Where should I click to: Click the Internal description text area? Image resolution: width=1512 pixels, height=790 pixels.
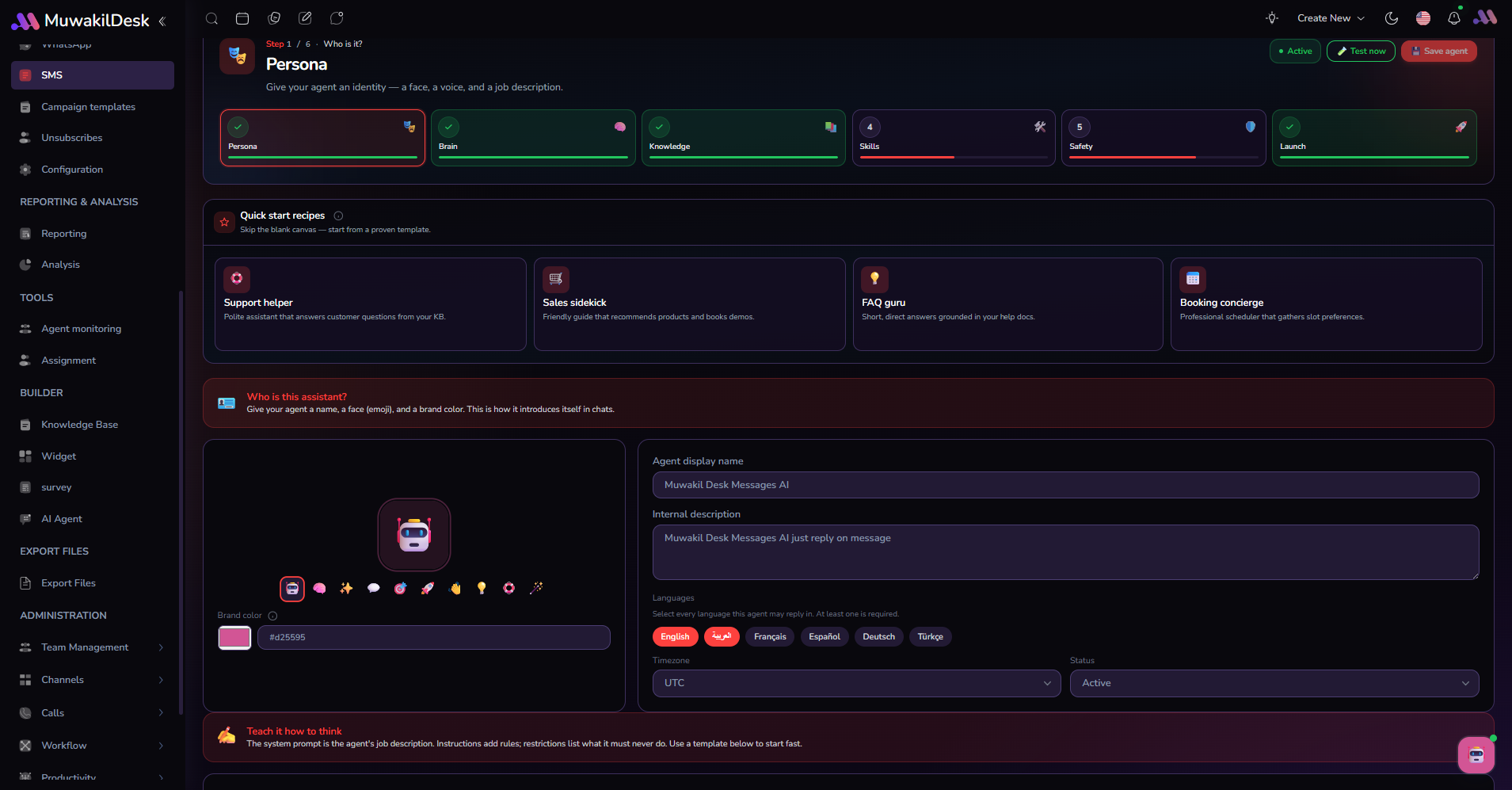point(1065,552)
